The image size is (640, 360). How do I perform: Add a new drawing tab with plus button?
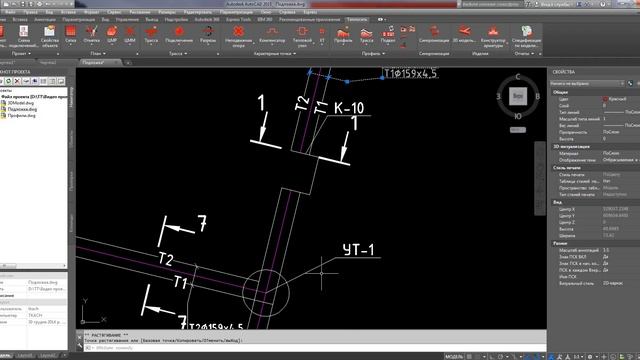coord(128,63)
